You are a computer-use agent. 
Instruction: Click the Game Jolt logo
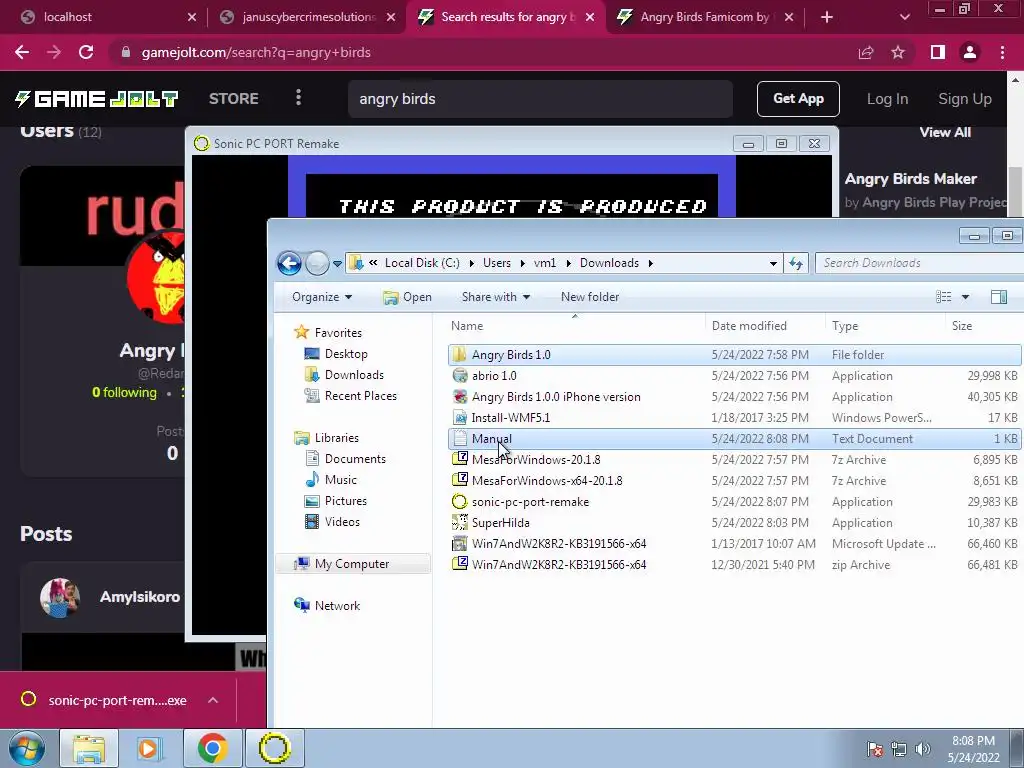pyautogui.click(x=97, y=99)
